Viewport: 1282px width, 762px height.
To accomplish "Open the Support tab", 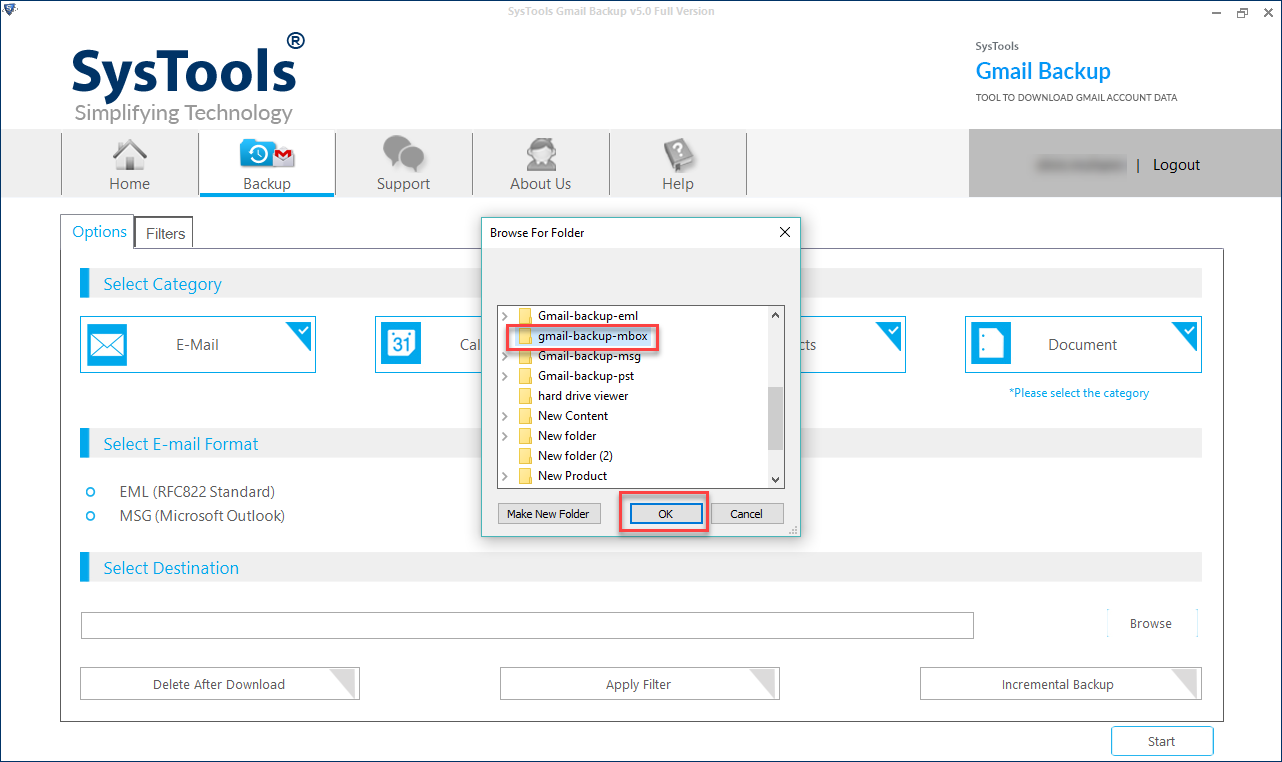I will 403,163.
